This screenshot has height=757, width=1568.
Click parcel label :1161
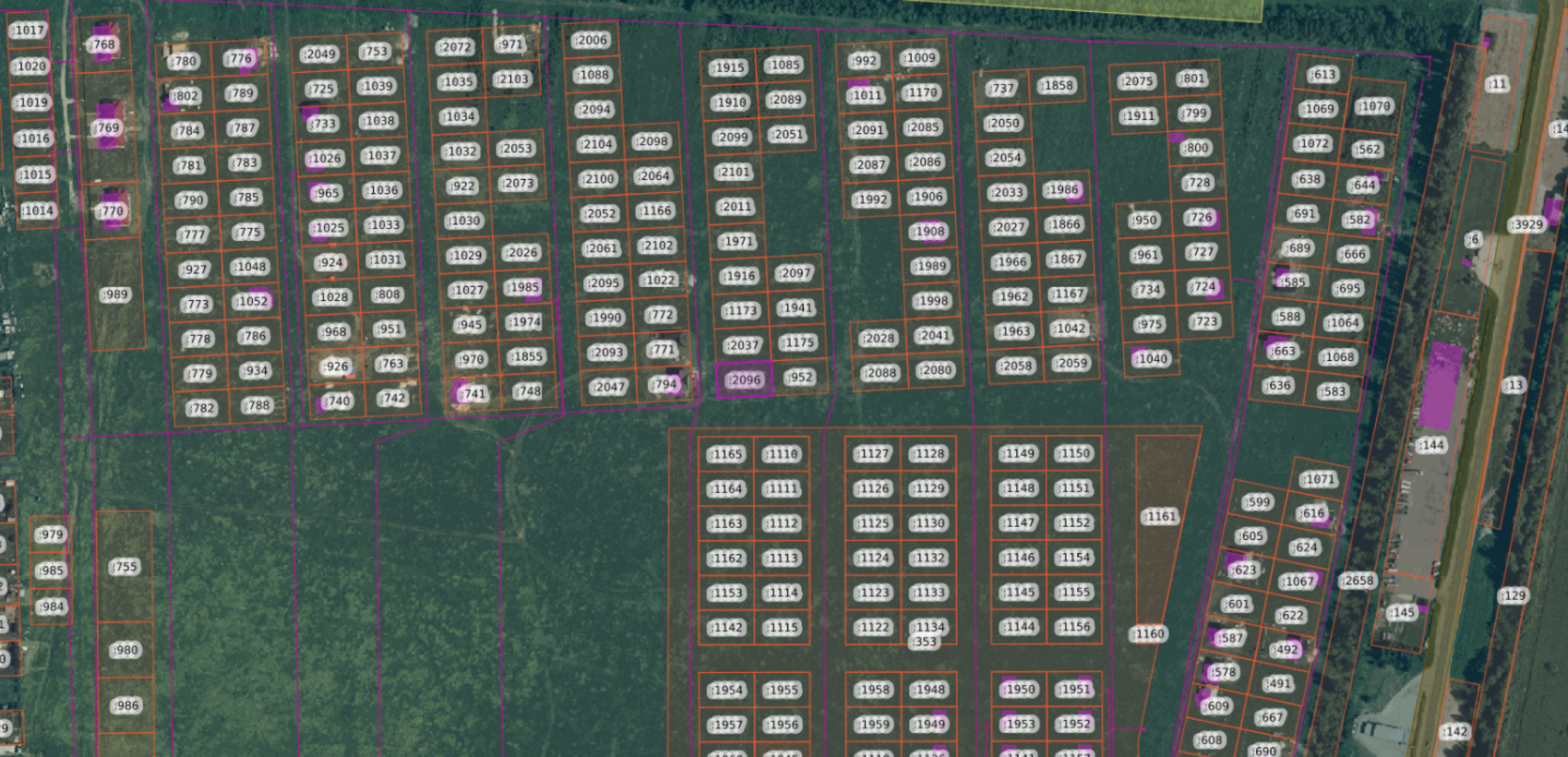(1159, 517)
